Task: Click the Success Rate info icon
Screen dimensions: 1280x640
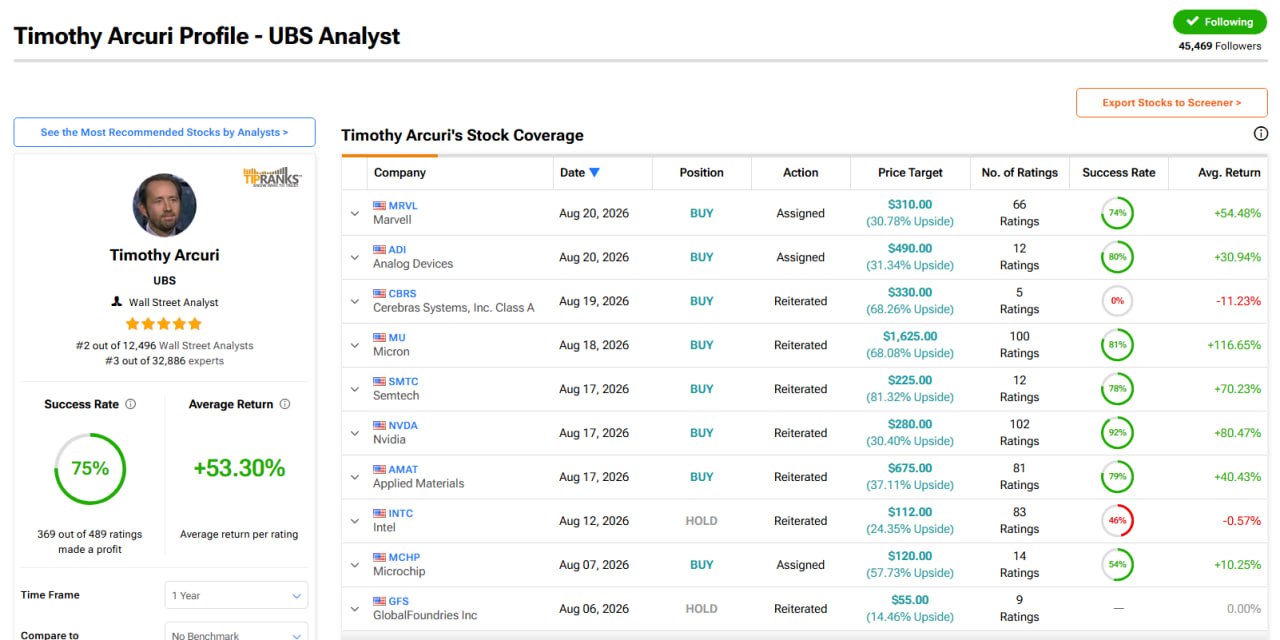Action: pos(131,404)
